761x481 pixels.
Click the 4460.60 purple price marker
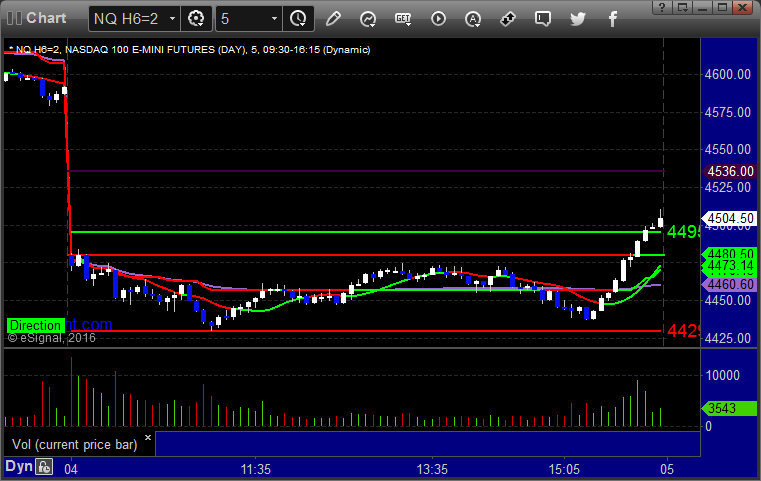coord(729,284)
